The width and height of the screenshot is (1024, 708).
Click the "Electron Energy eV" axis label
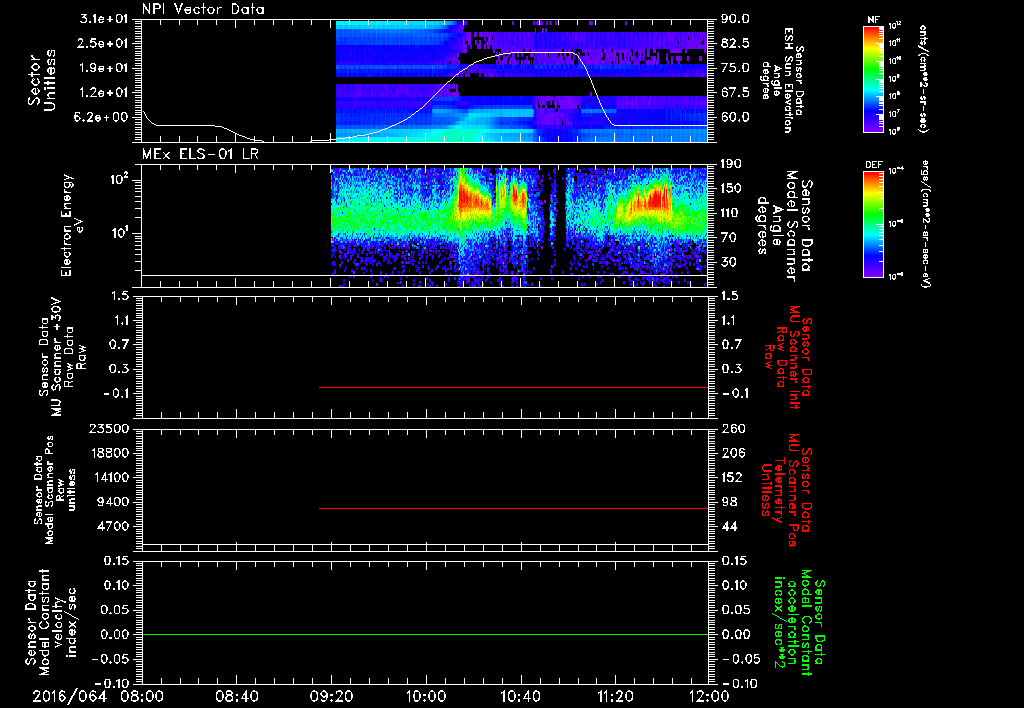(x=72, y=225)
